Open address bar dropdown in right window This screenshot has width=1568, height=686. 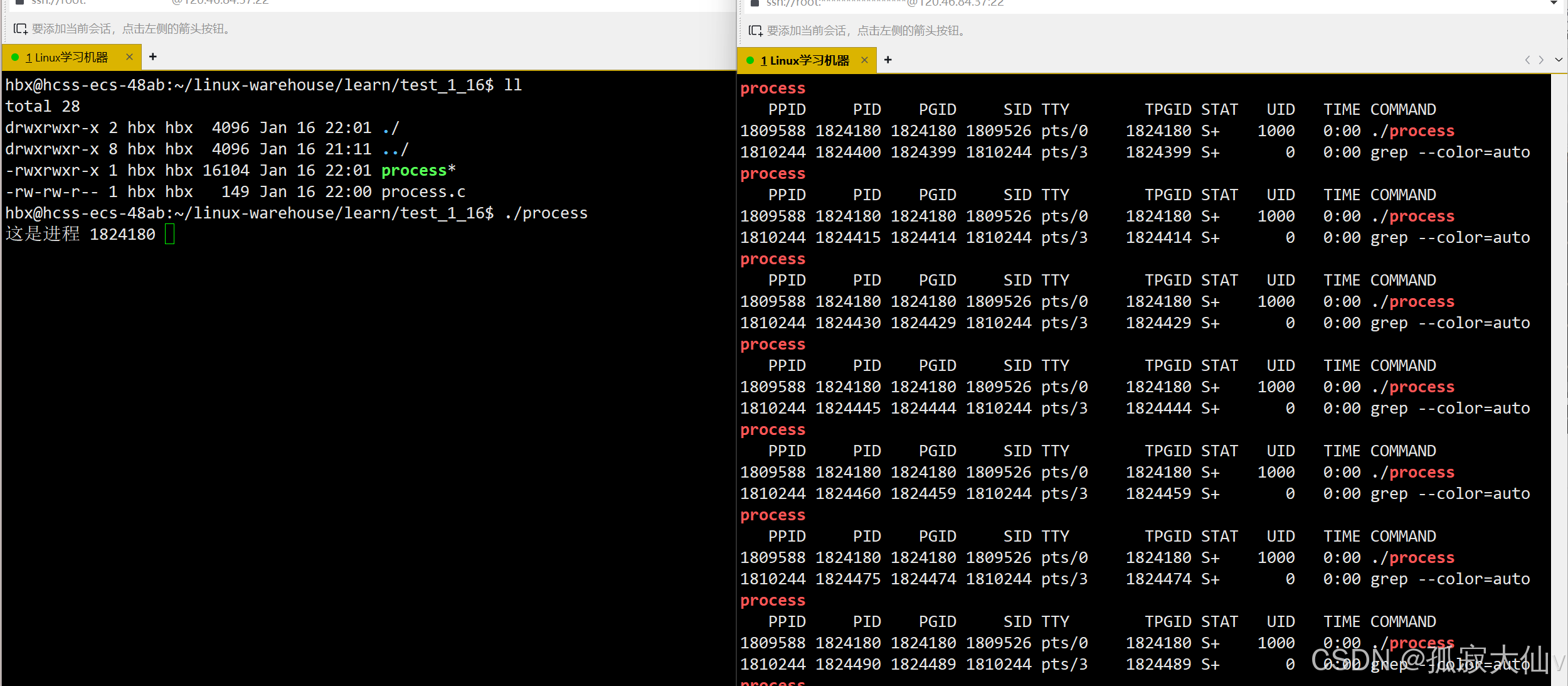point(1554,3)
